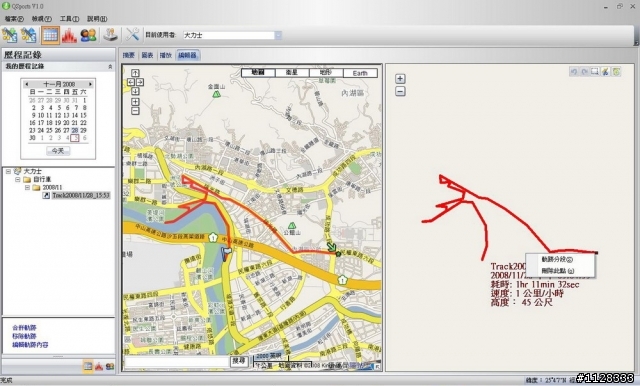Switch map to 衛星 satellite view
The width and height of the screenshot is (640, 386).
[292, 73]
